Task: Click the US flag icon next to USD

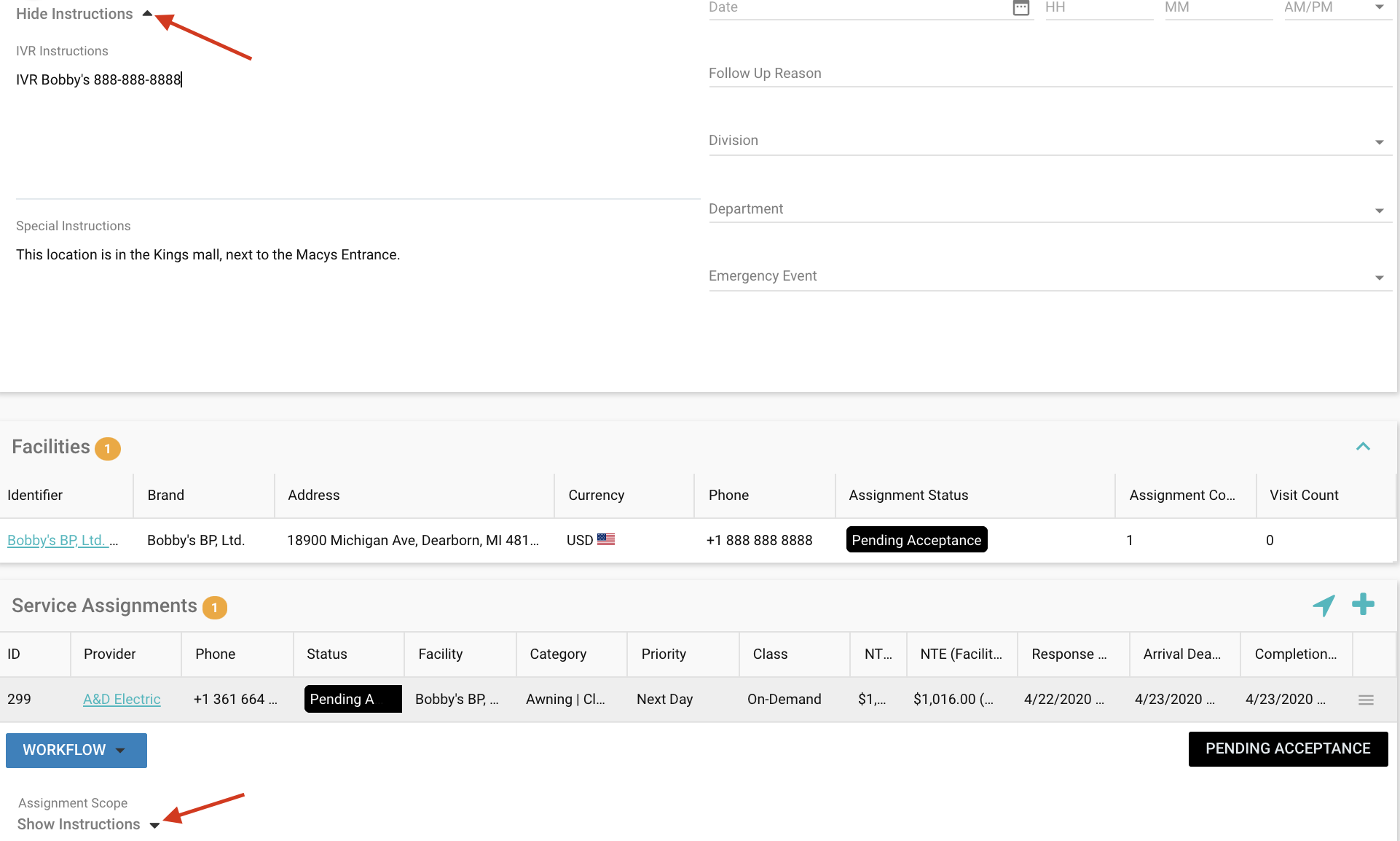Action: click(607, 540)
